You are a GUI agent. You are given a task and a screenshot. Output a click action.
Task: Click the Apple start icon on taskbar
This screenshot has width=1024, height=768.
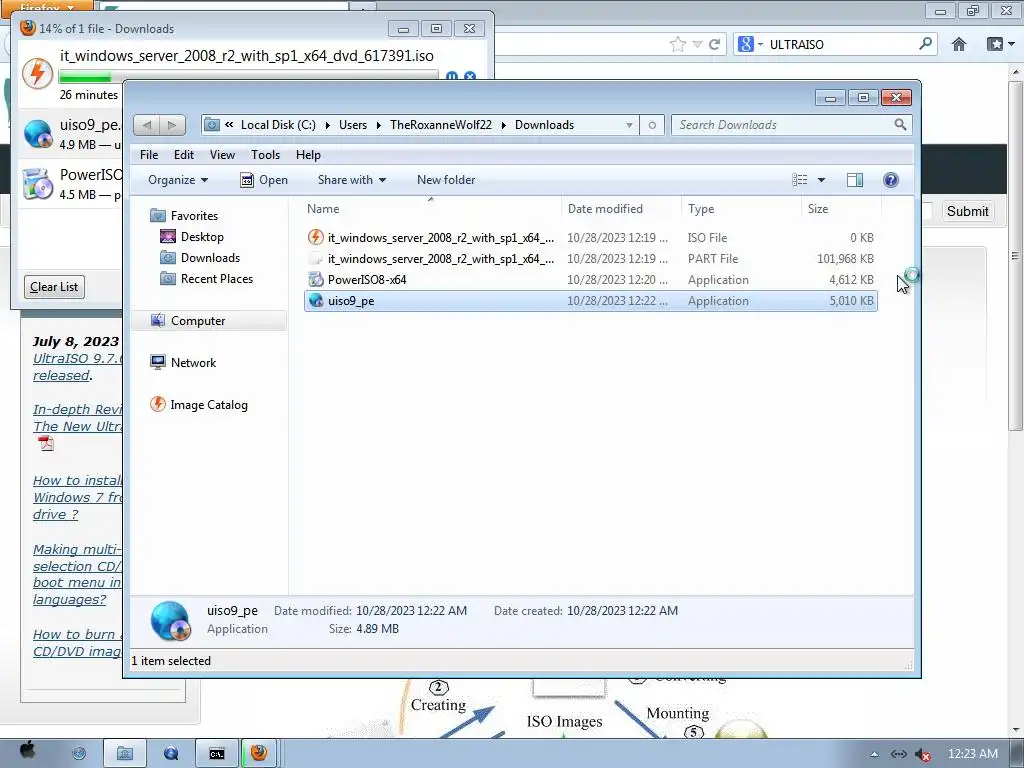pos(27,751)
